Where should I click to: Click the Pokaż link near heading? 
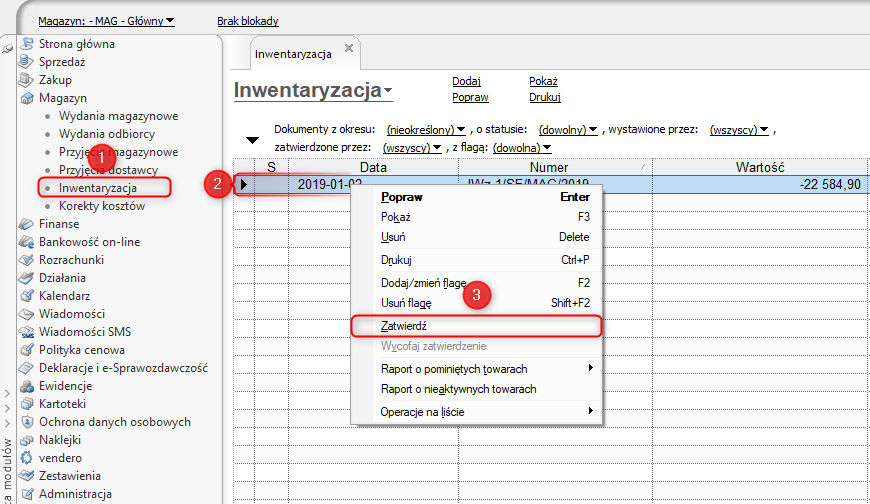coord(543,81)
